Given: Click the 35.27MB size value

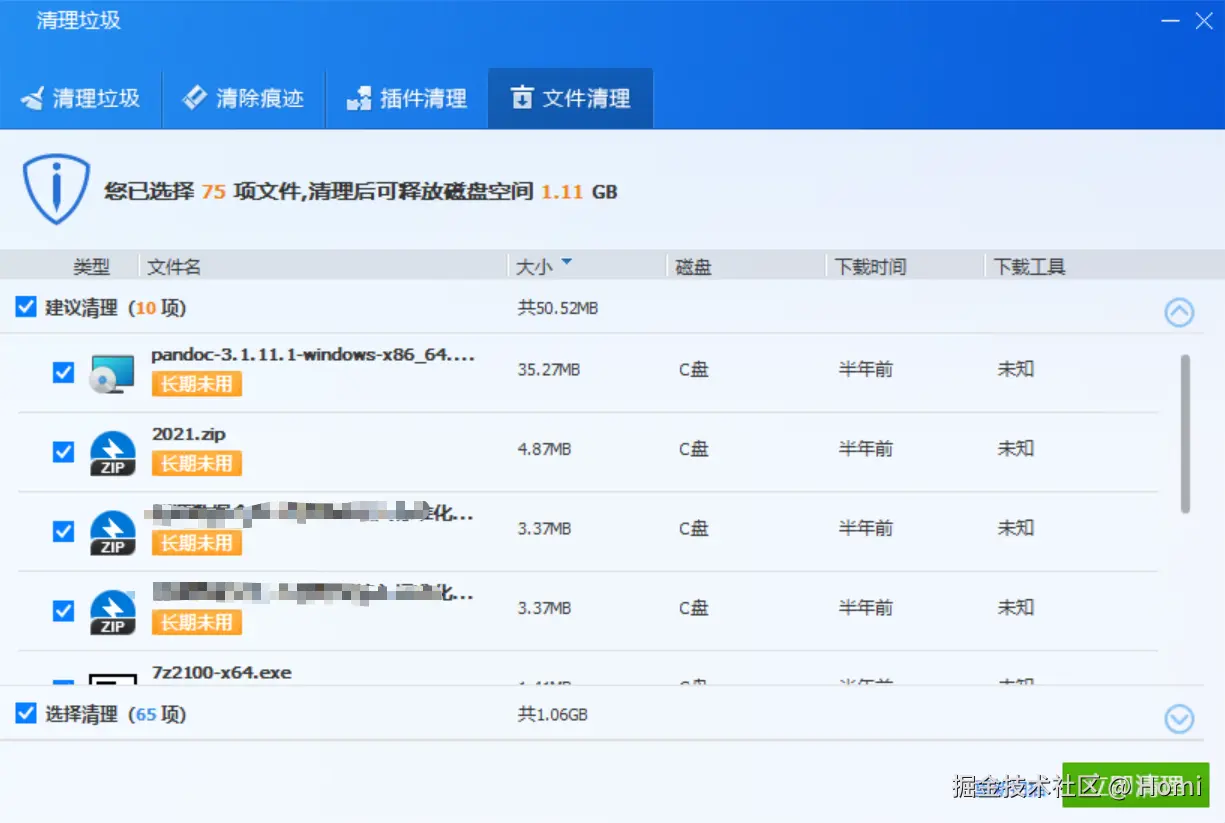Looking at the screenshot, I should tap(548, 370).
